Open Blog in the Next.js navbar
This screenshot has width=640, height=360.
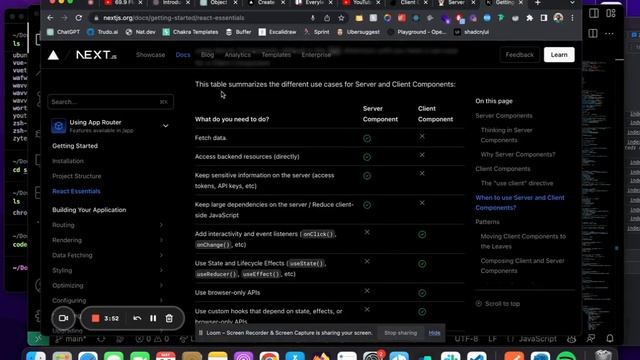click(x=207, y=55)
